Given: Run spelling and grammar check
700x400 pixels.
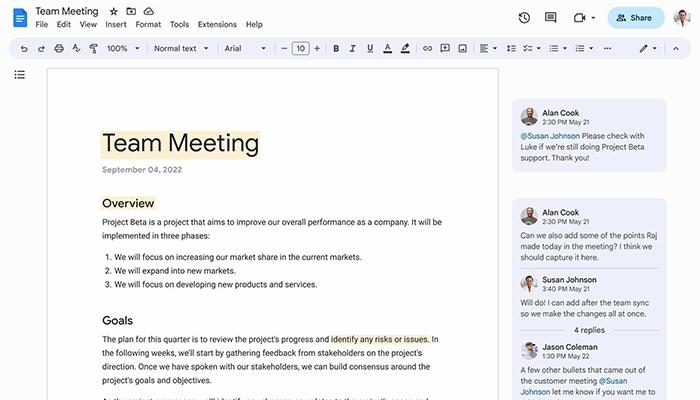Looking at the screenshot, I should coord(76,48).
